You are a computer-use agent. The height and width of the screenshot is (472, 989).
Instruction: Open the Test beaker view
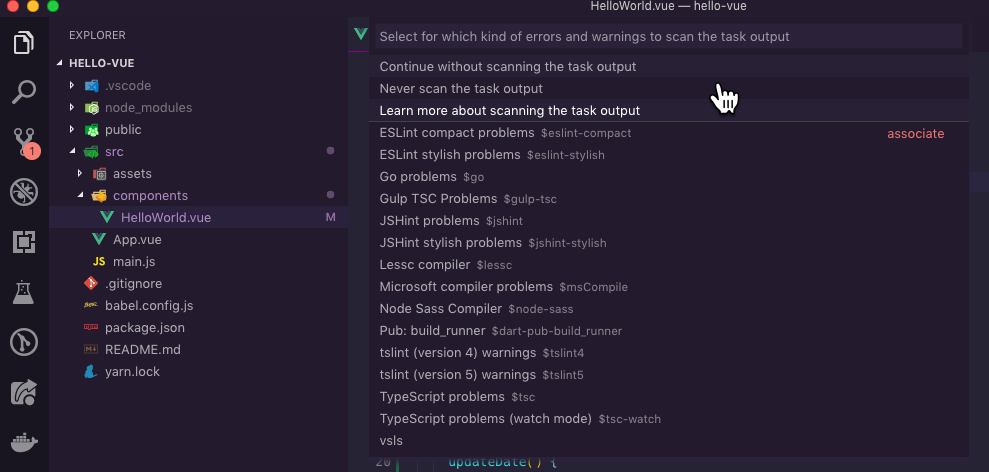24,292
